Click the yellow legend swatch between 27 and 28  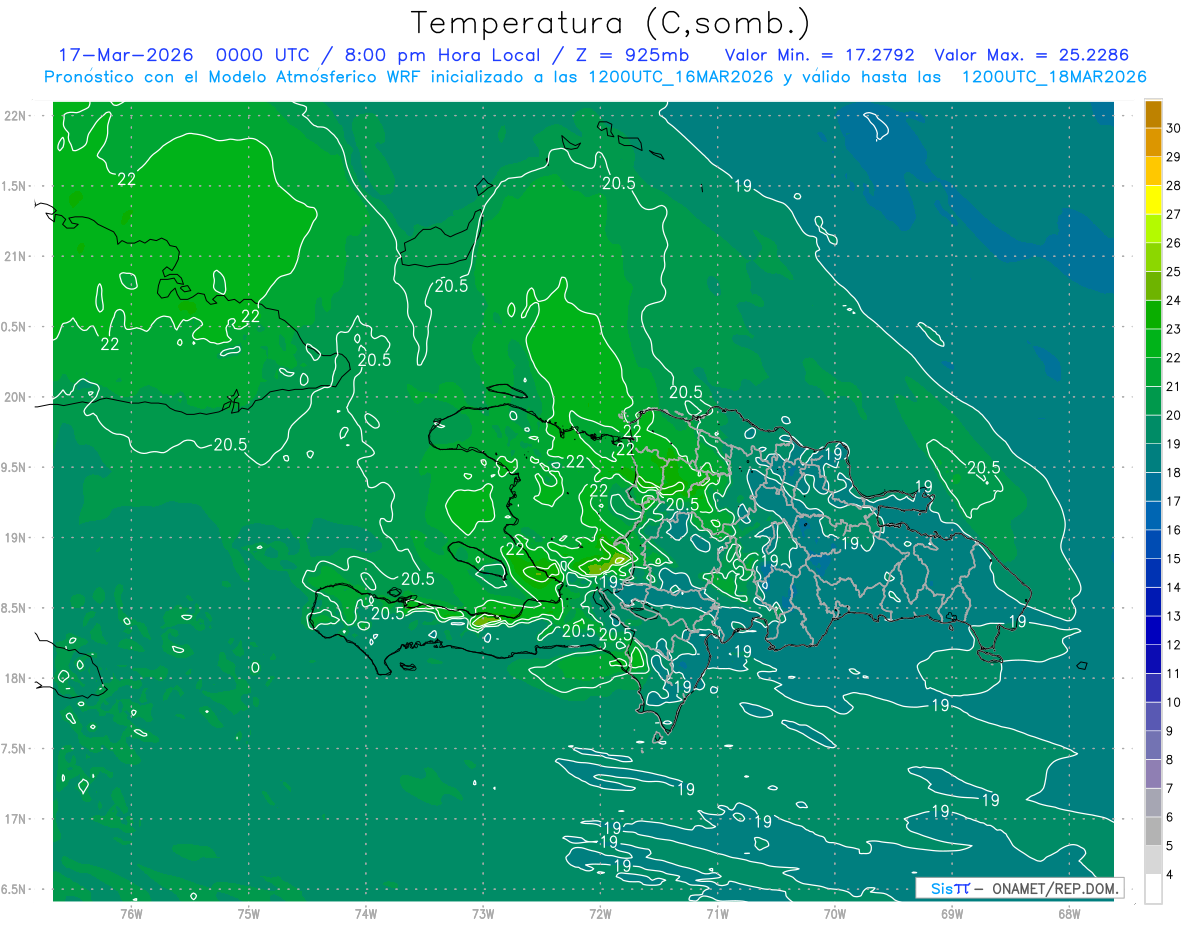1153,199
